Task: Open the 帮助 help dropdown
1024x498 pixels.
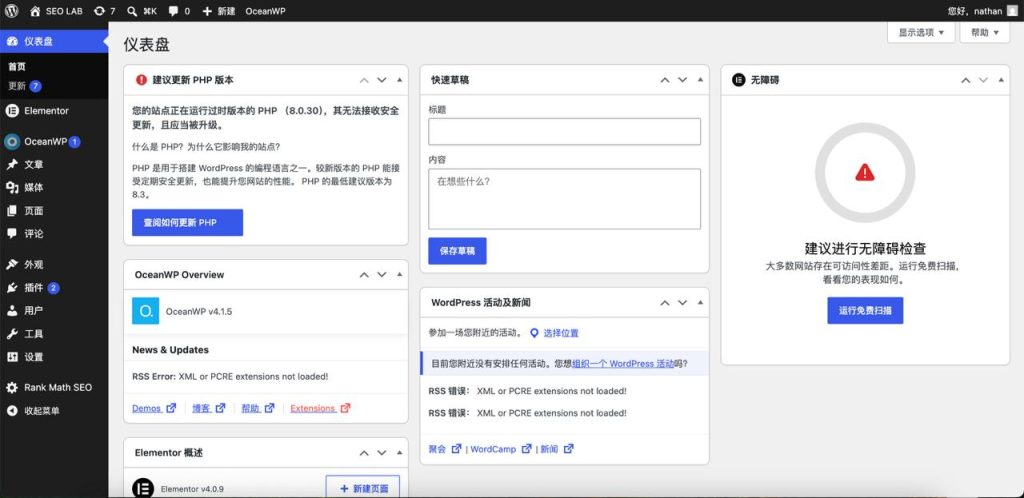Action: 985,33
